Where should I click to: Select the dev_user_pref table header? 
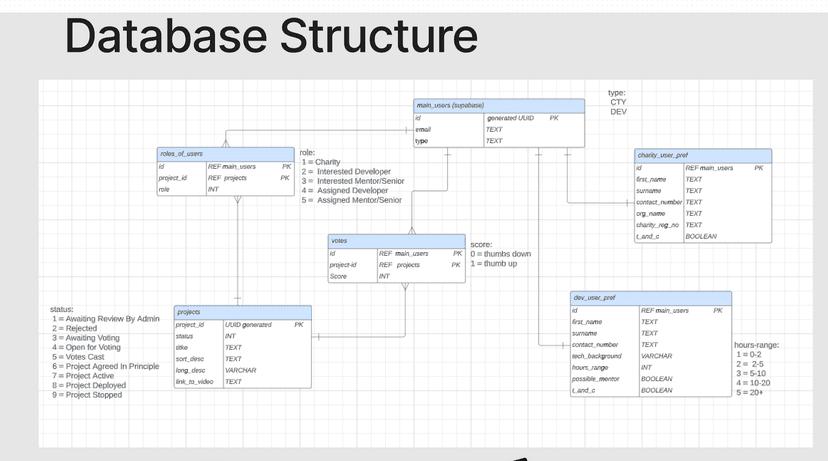(x=649, y=298)
